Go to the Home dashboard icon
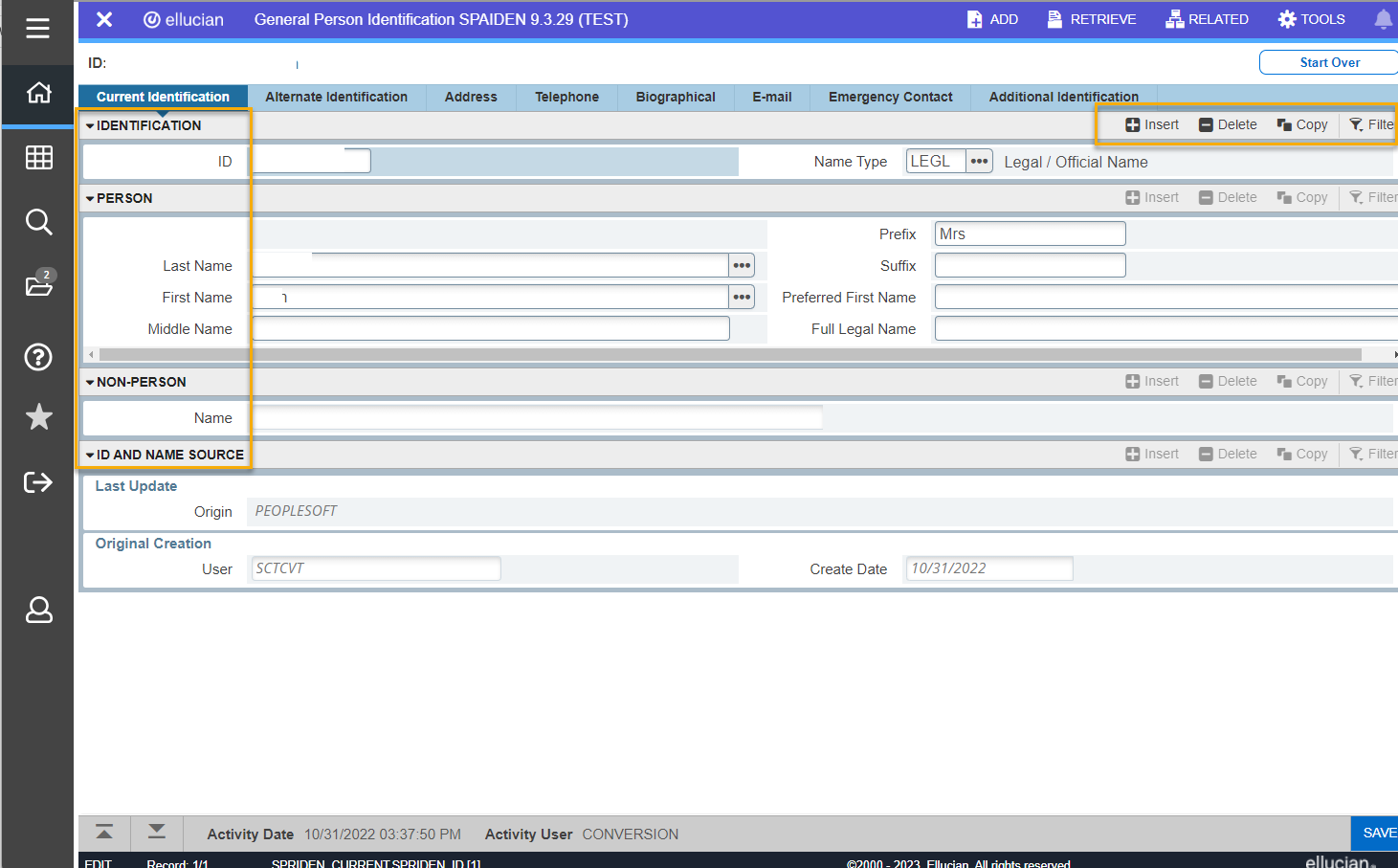This screenshot has width=1398, height=868. pos(38,93)
